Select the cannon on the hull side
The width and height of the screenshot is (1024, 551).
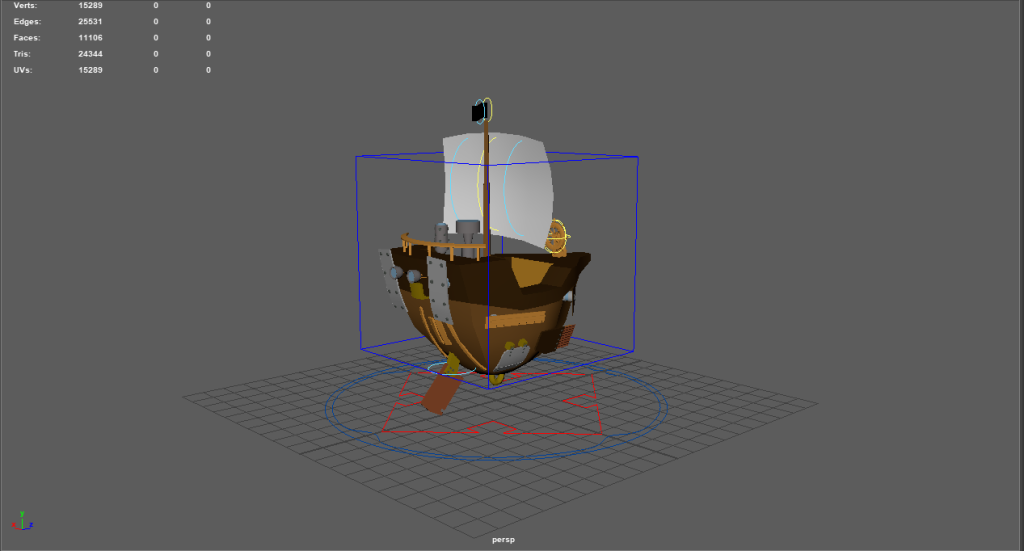(x=414, y=277)
